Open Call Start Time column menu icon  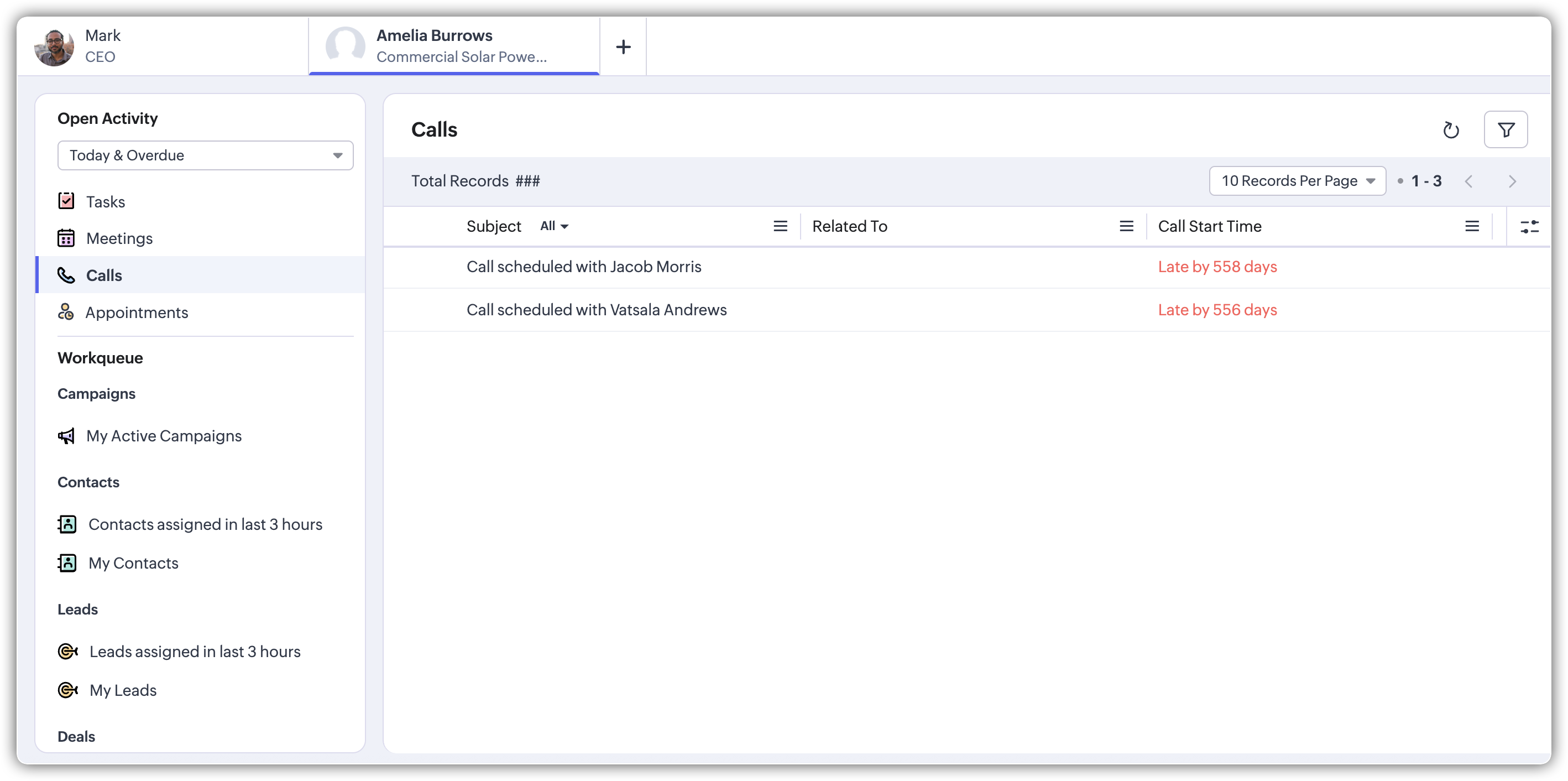1472,226
